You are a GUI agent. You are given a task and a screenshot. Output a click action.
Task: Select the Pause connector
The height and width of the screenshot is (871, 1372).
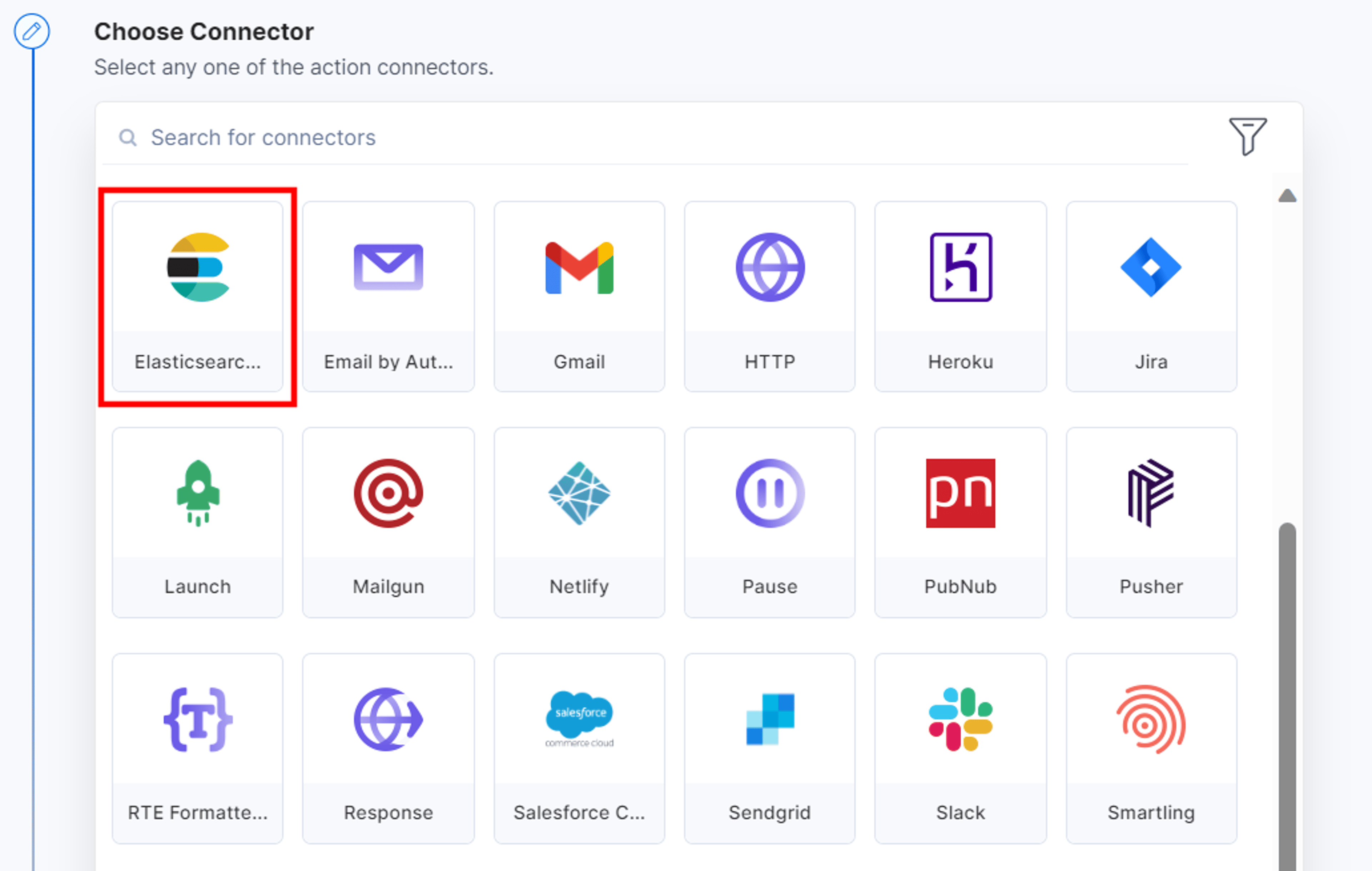tap(770, 522)
